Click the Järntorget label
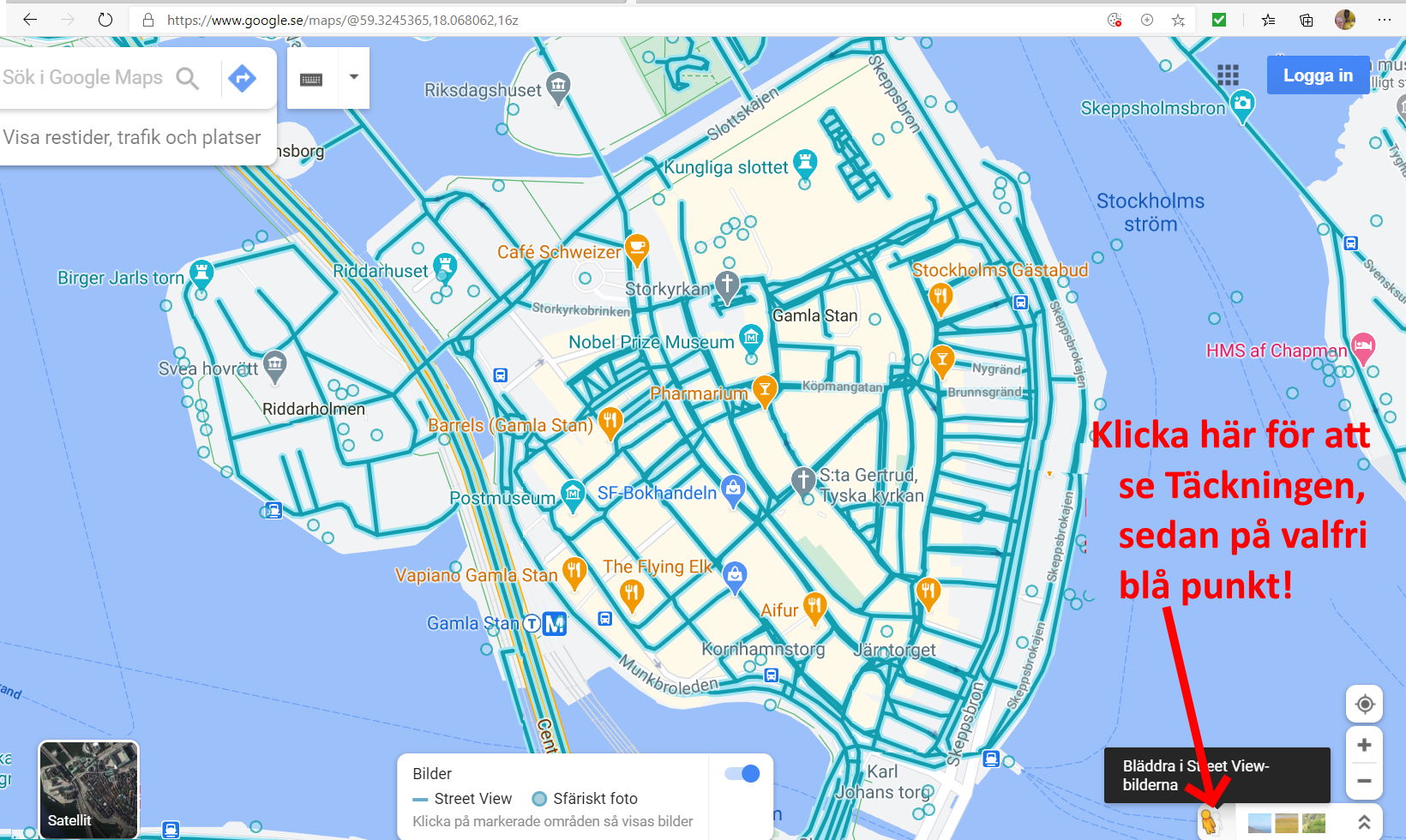1406x840 pixels. [894, 650]
